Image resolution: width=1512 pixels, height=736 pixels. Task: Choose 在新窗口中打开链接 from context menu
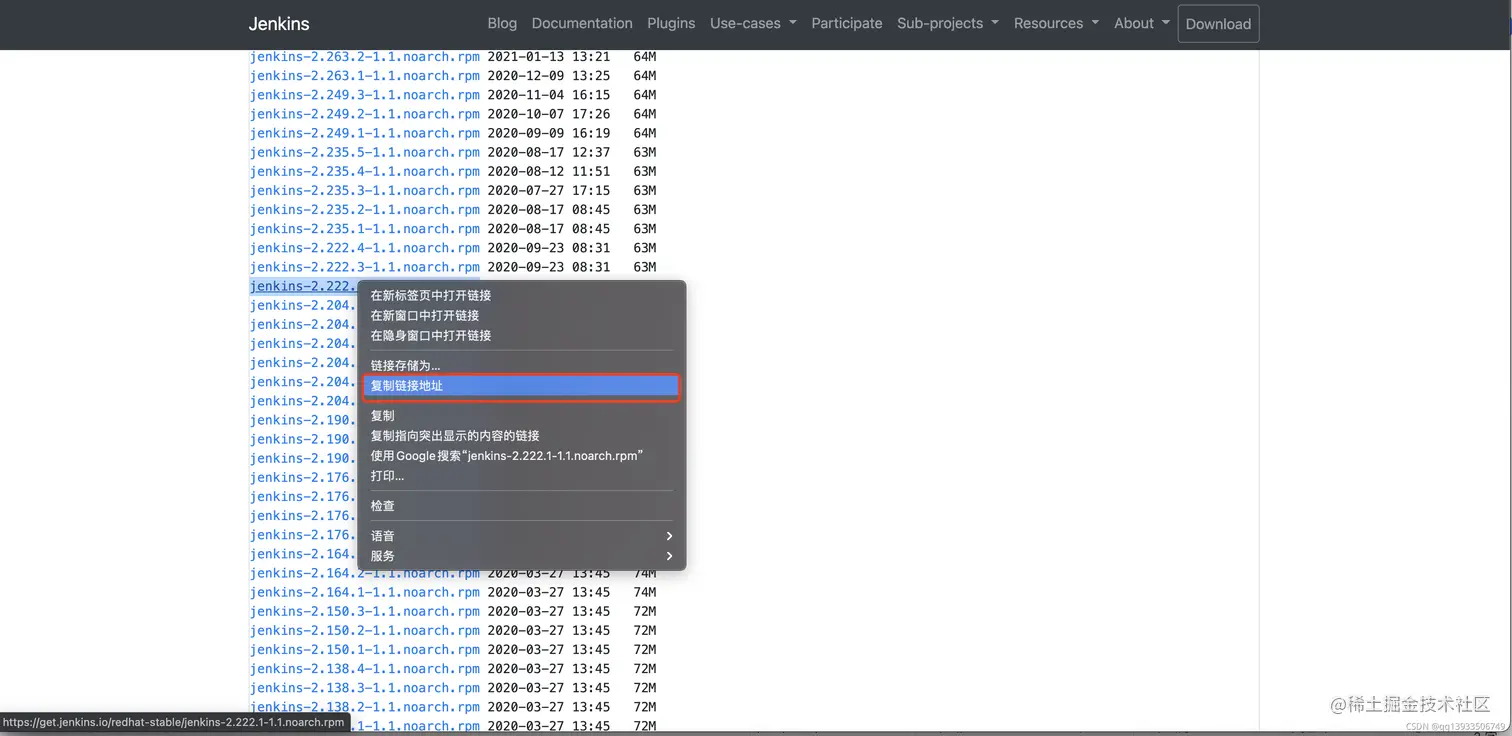pyautogui.click(x=521, y=316)
